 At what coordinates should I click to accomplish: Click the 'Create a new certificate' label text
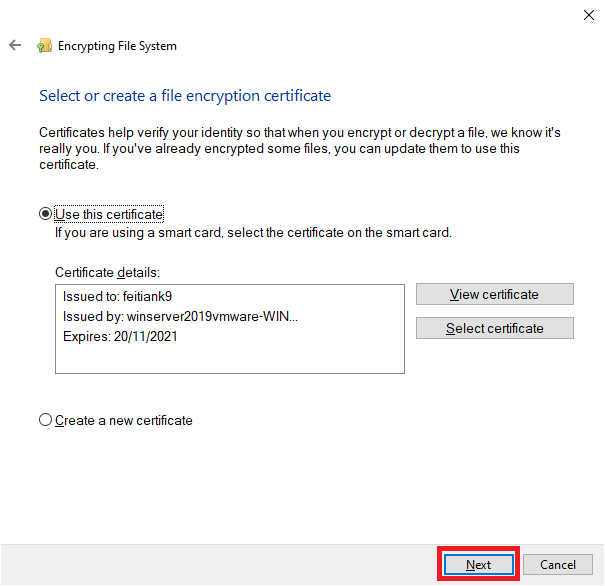point(123,420)
